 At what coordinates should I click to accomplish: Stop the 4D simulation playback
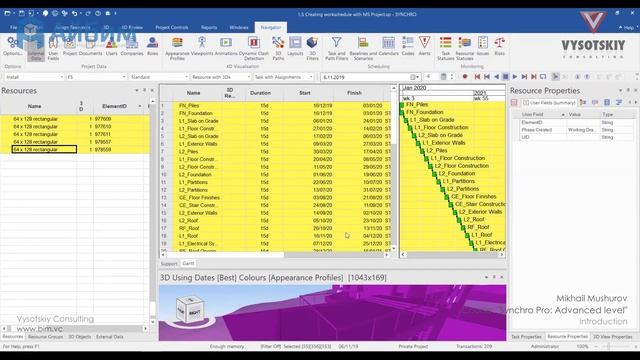(x=505, y=77)
